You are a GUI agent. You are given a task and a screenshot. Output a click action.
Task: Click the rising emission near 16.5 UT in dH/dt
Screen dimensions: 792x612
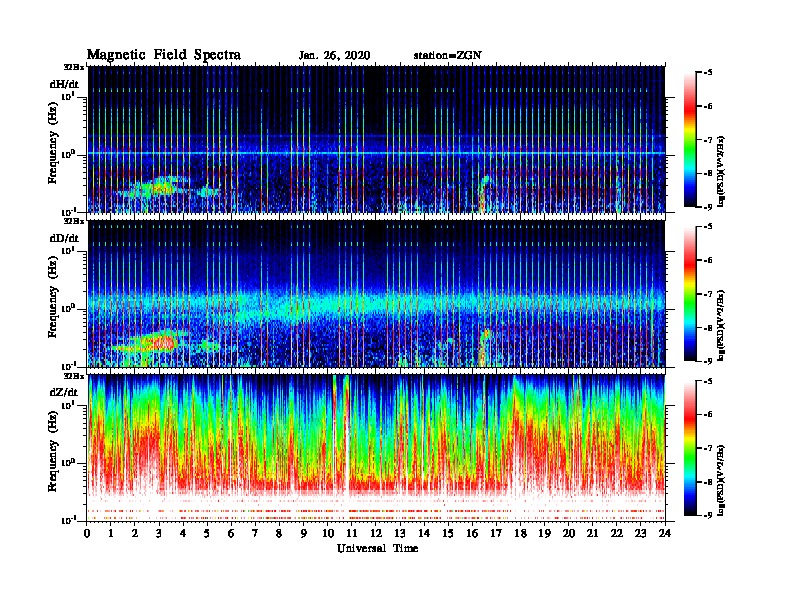click(x=484, y=194)
